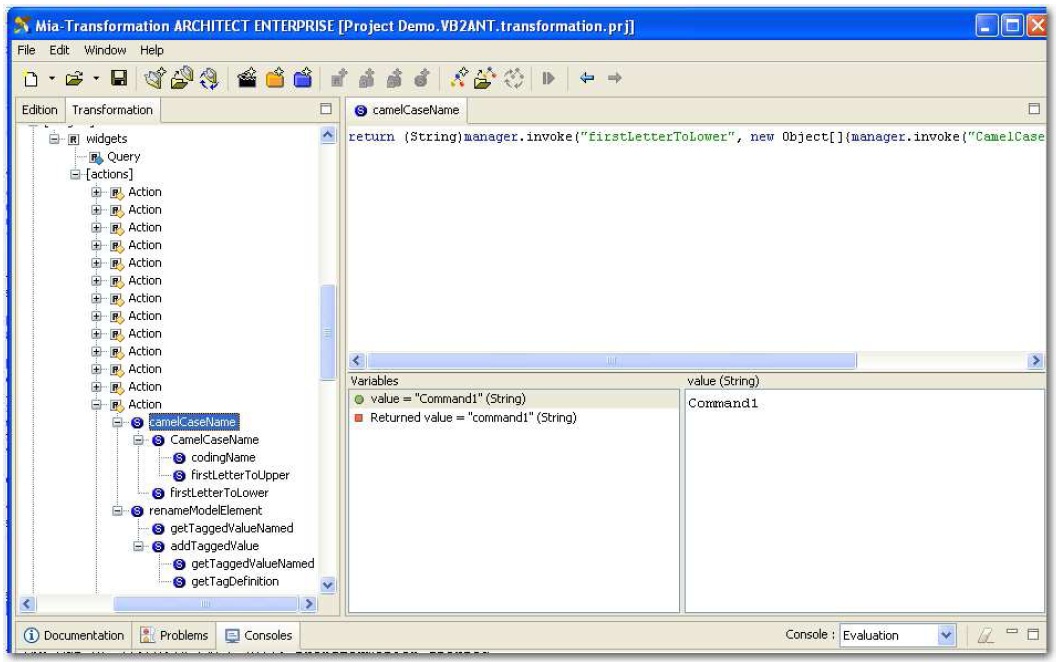This screenshot has height=662, width=1057.
Task: Collapse the addTaggedValue tree node
Action: click(136, 546)
